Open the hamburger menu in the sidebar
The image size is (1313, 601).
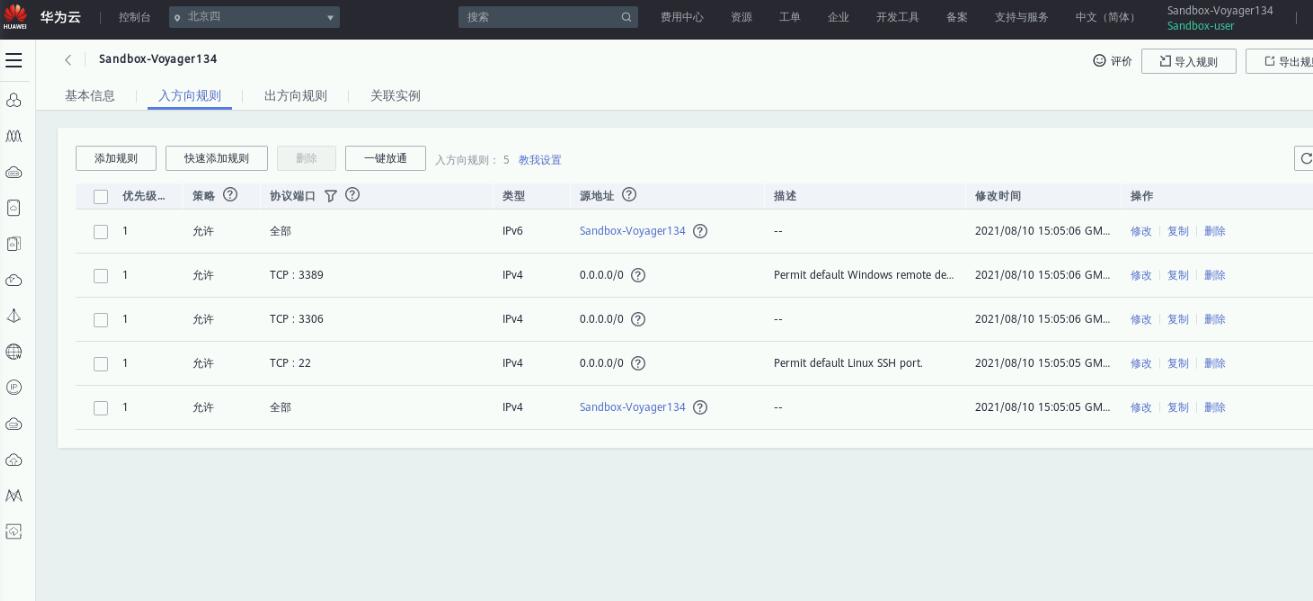(x=14, y=60)
